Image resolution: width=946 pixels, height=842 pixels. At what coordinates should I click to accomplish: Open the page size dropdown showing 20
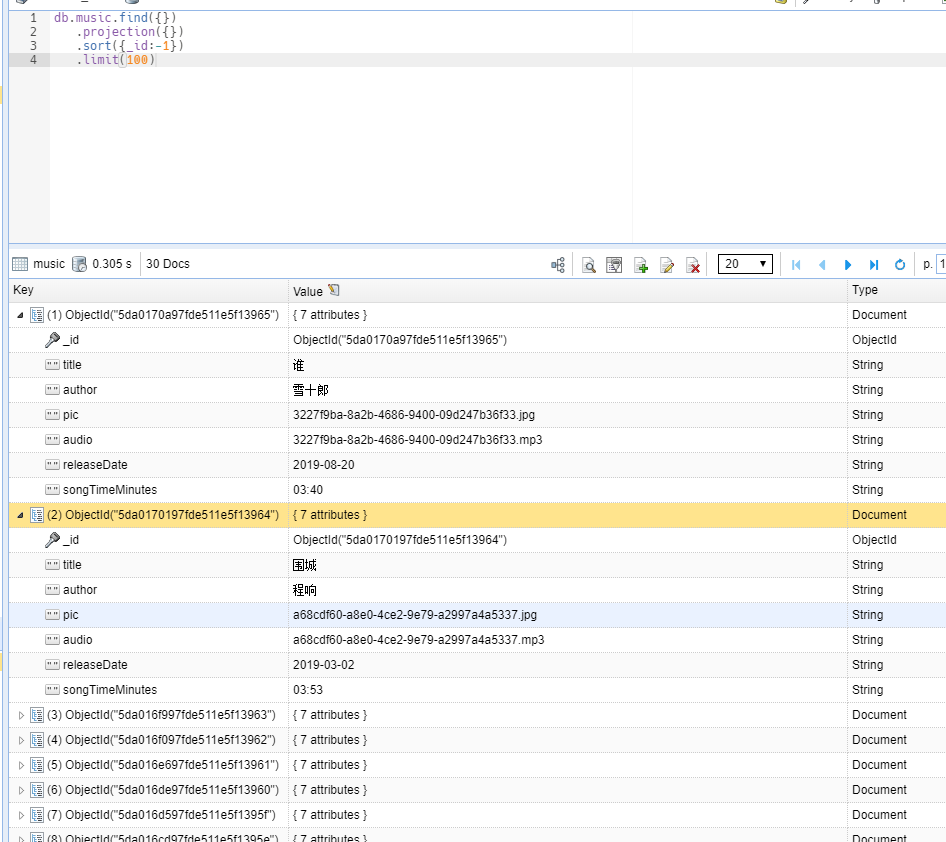click(x=745, y=264)
